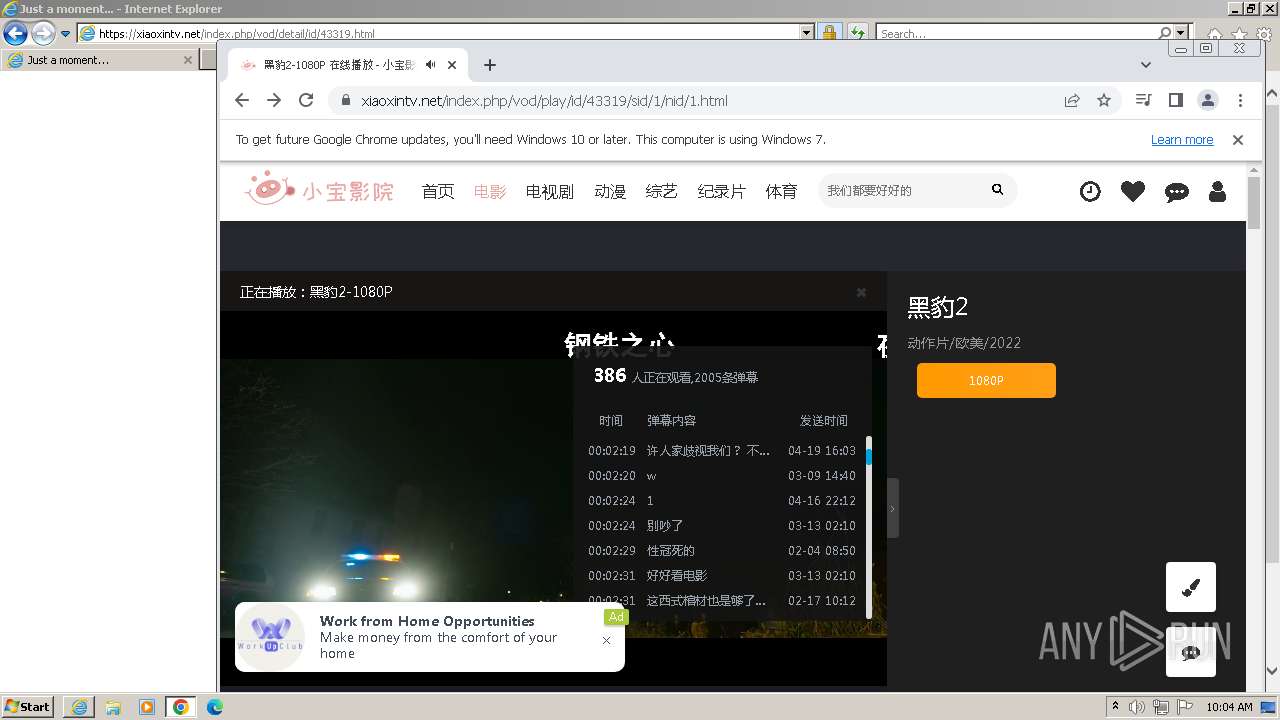Expand the IE search provider dropdown
Viewport: 1280px width, 720px height.
[x=1181, y=33]
